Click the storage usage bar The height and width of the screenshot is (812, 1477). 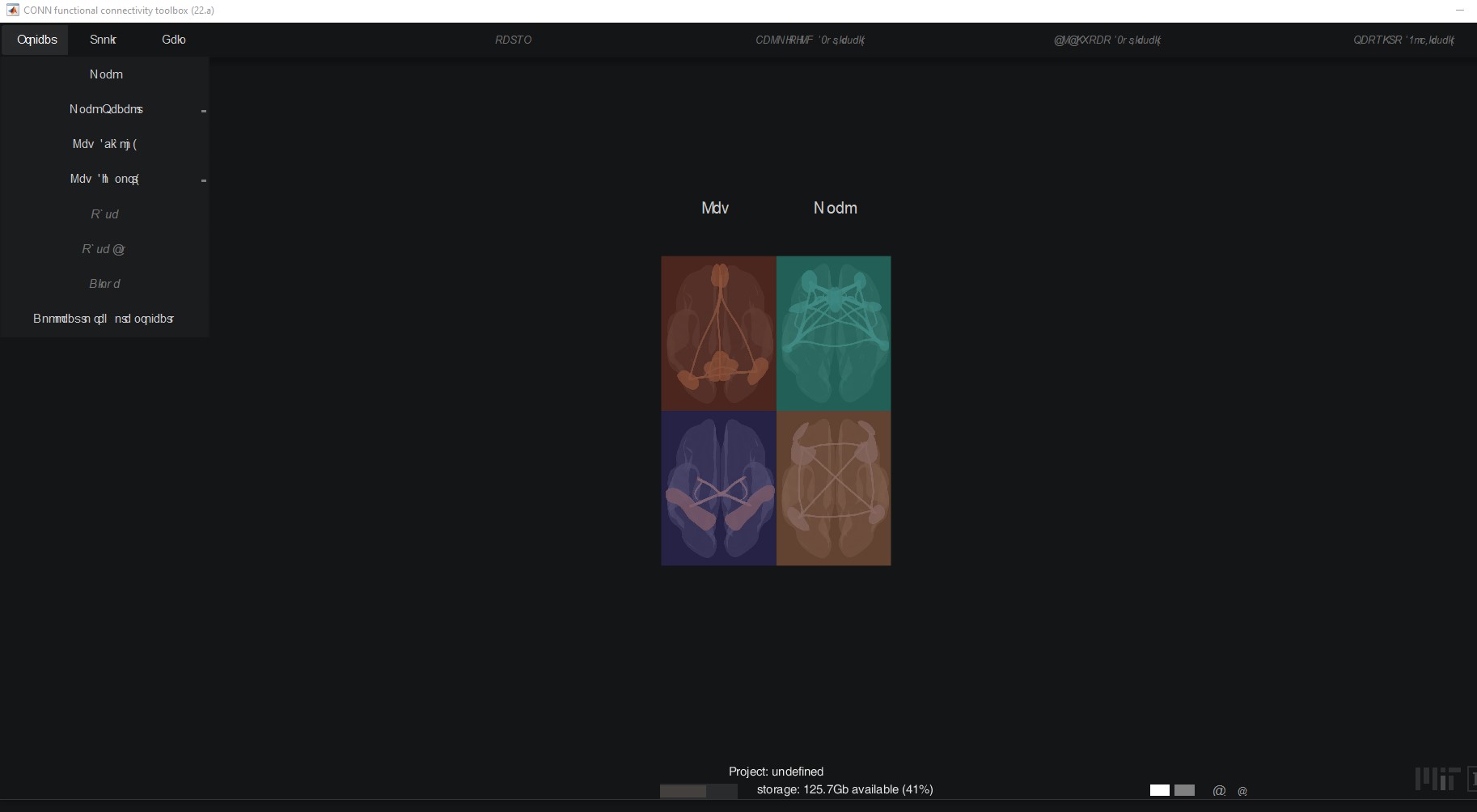pyautogui.click(x=698, y=790)
